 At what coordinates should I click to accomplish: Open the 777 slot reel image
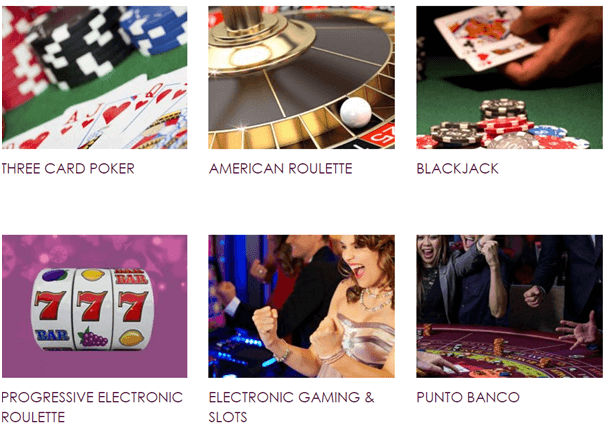tap(95, 306)
